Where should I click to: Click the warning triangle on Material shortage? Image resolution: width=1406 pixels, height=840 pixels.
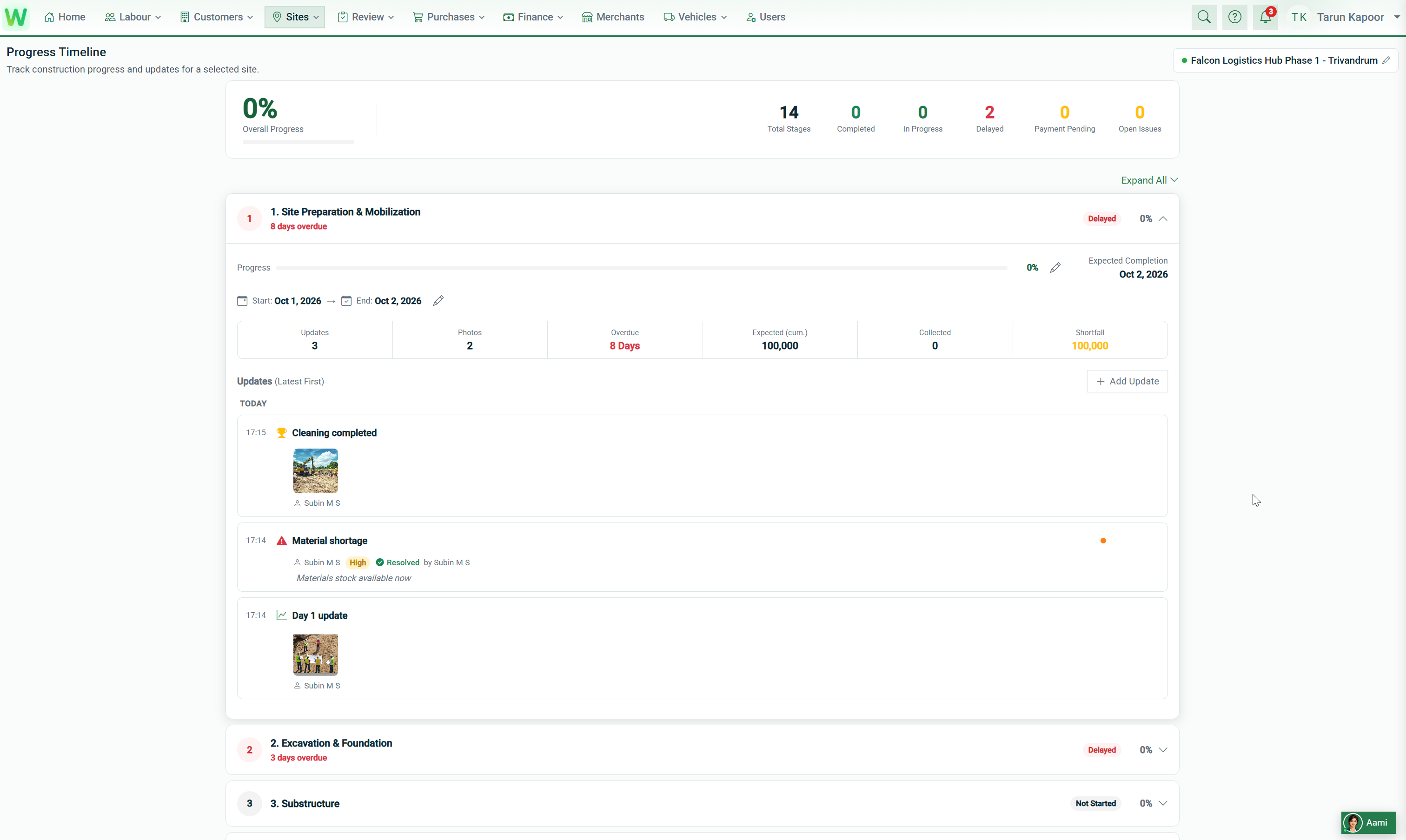[x=281, y=541]
